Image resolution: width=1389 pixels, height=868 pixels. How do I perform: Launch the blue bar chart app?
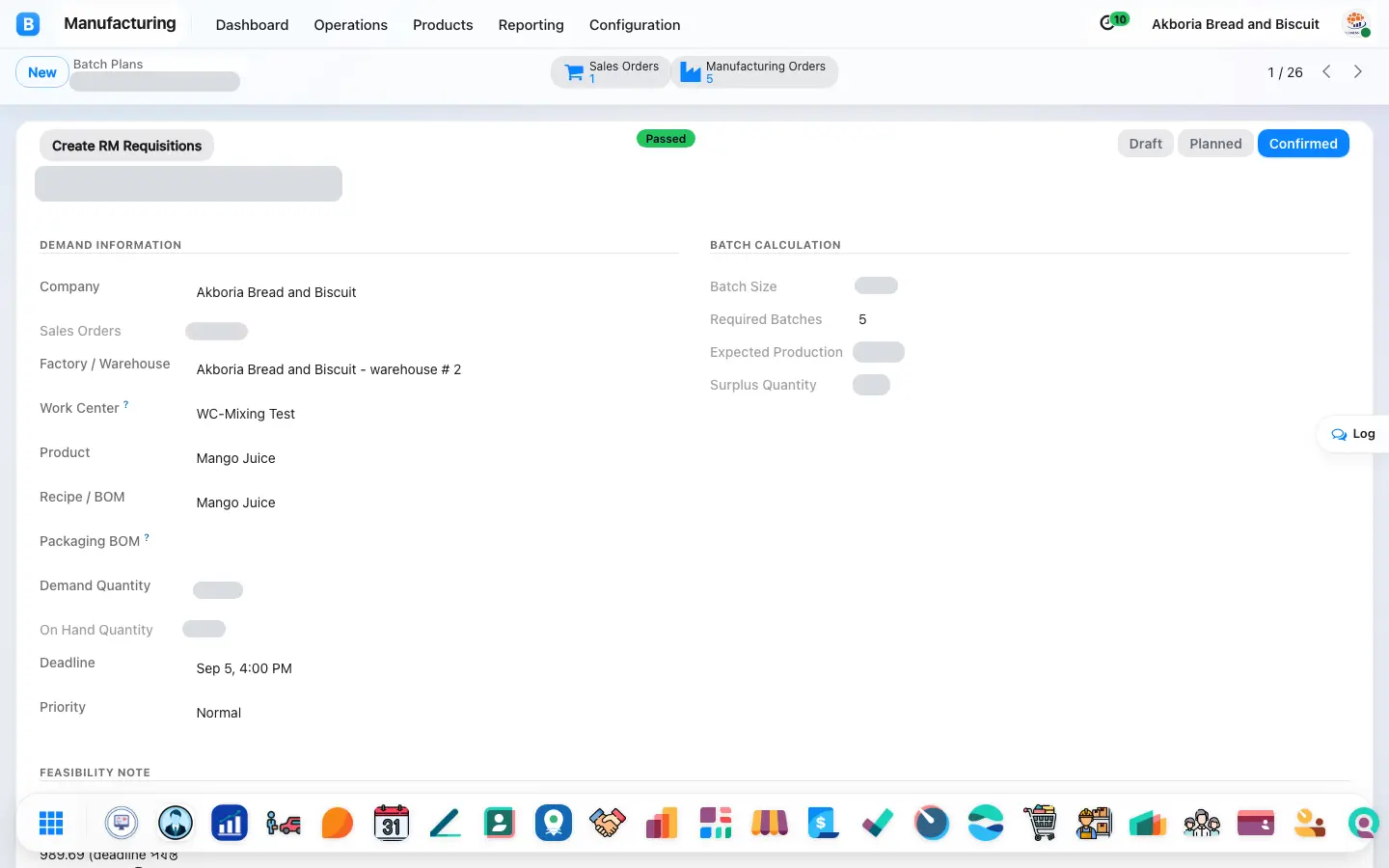pyautogui.click(x=230, y=823)
